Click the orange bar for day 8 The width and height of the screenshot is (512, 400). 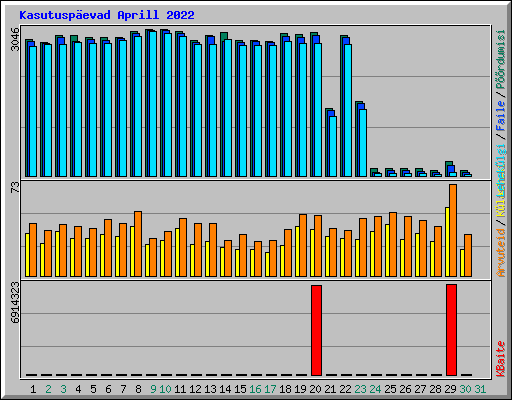138,244
